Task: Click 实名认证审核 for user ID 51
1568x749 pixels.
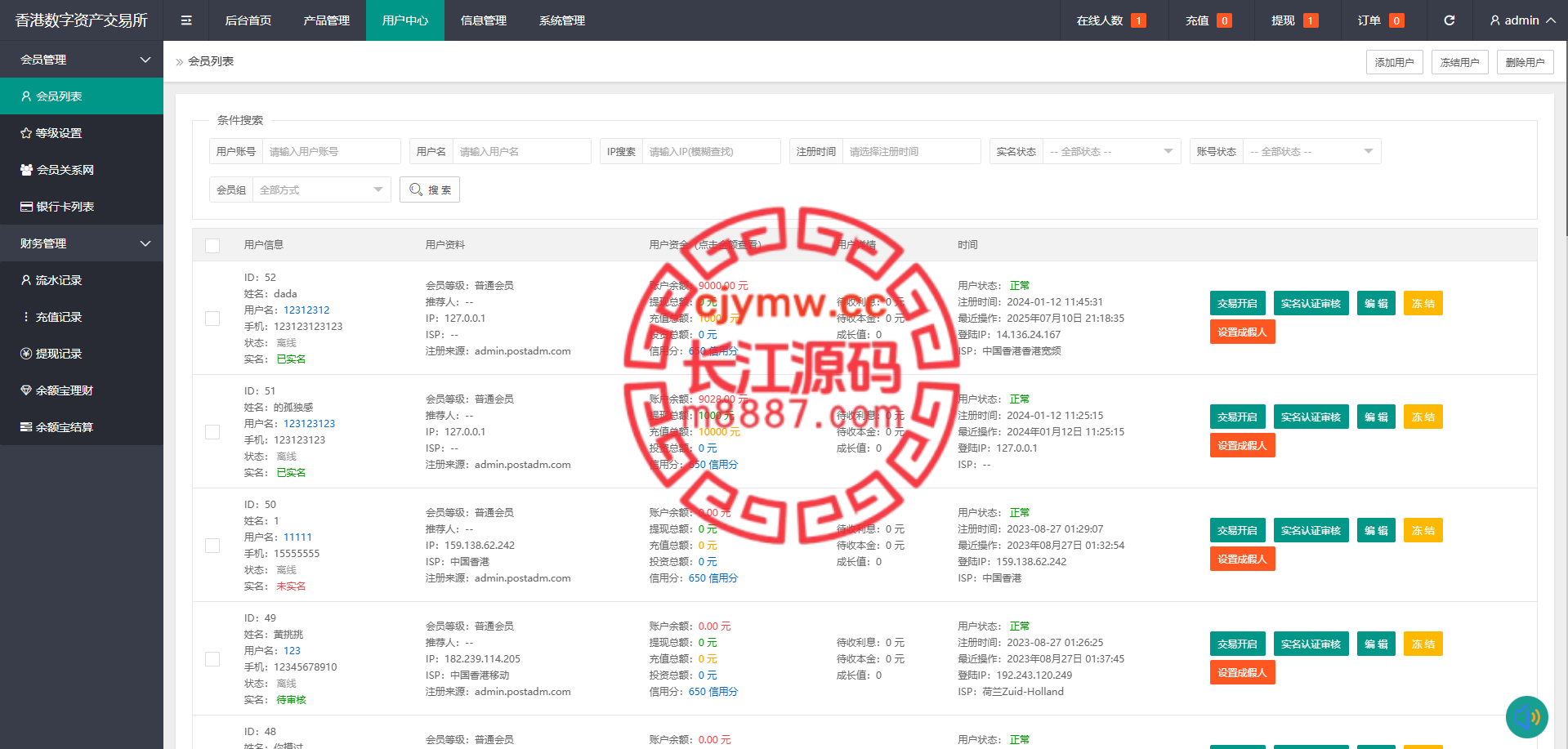Action: tap(1311, 417)
